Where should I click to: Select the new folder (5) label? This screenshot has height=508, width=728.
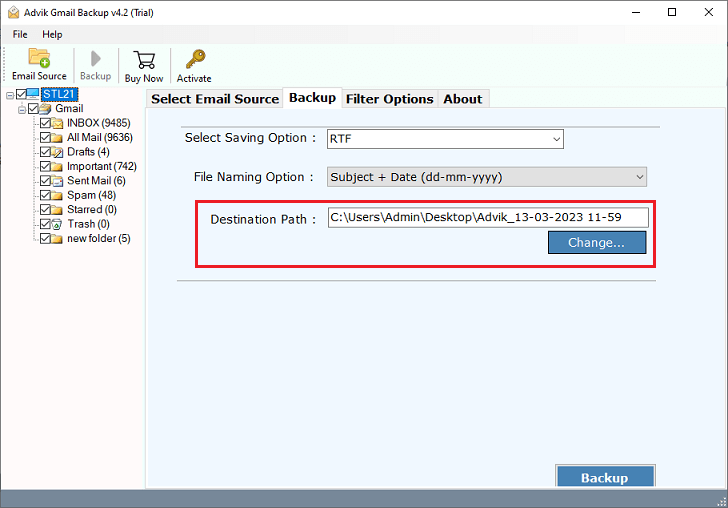click(98, 239)
